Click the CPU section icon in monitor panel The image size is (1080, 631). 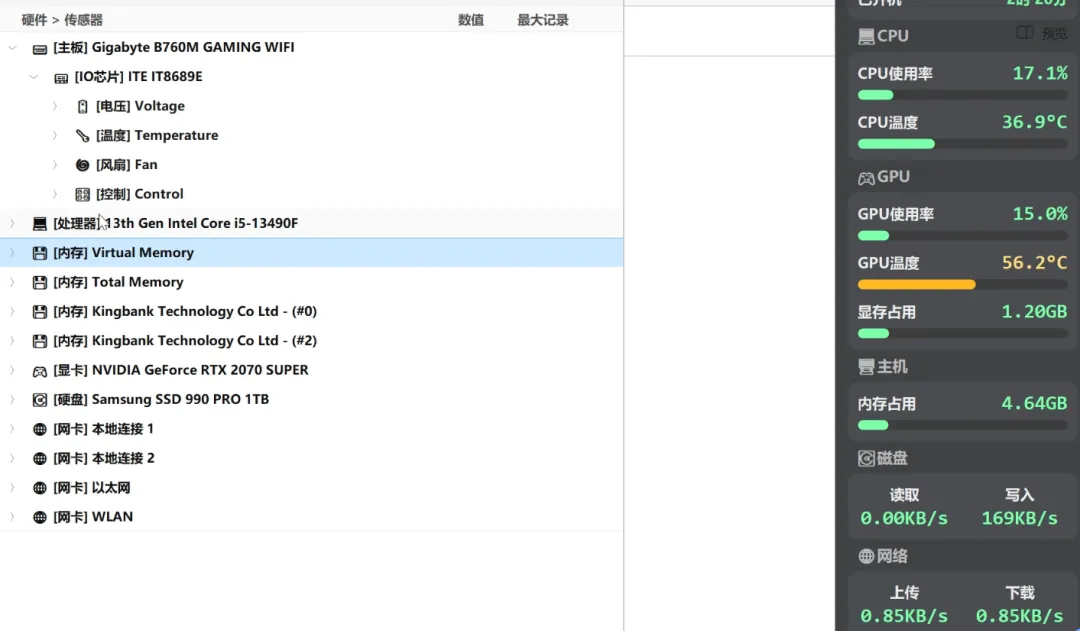pyautogui.click(x=866, y=37)
